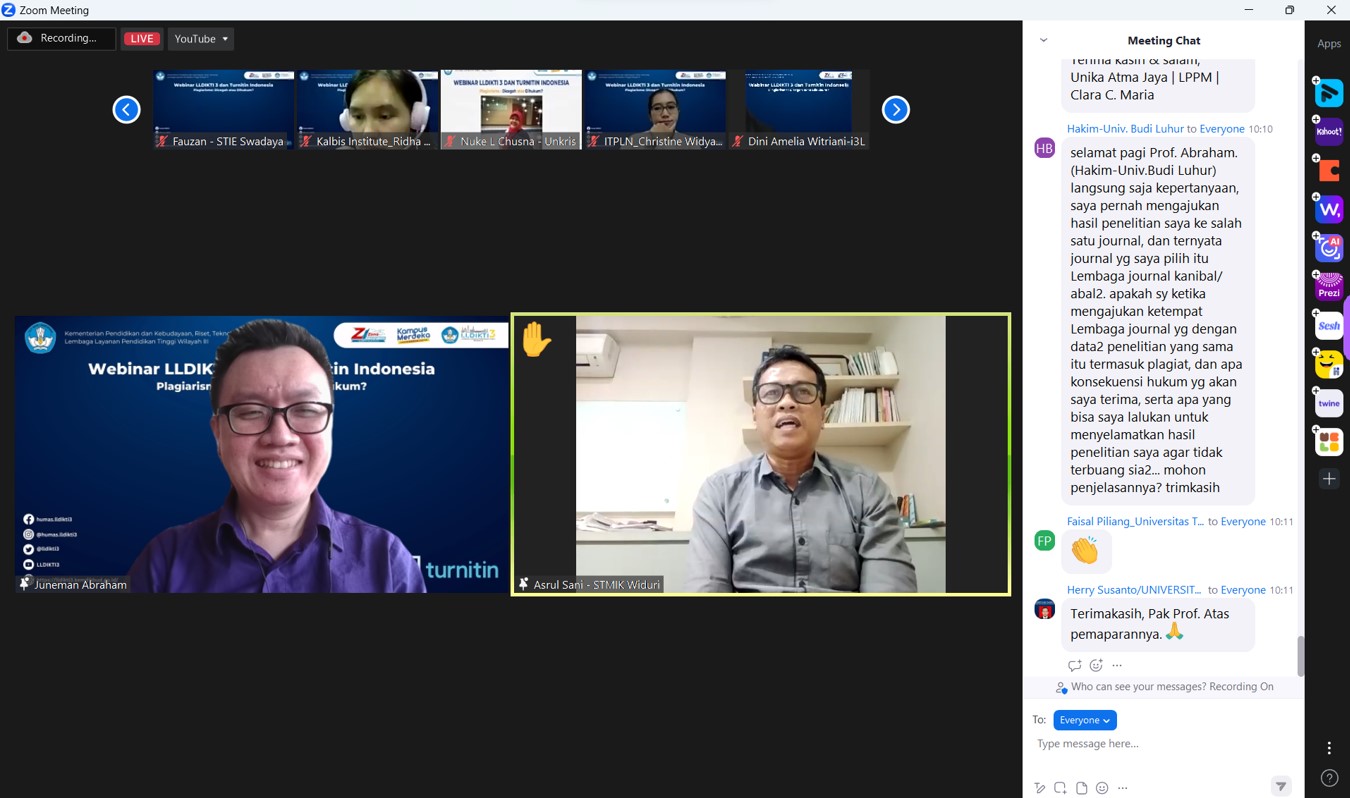
Task: Show next participants with right arrow
Action: (x=896, y=109)
